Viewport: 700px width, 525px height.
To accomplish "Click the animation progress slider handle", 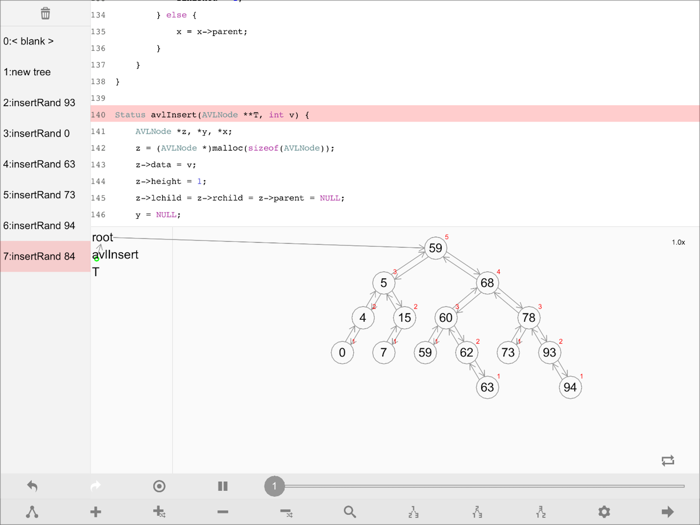I will click(275, 486).
